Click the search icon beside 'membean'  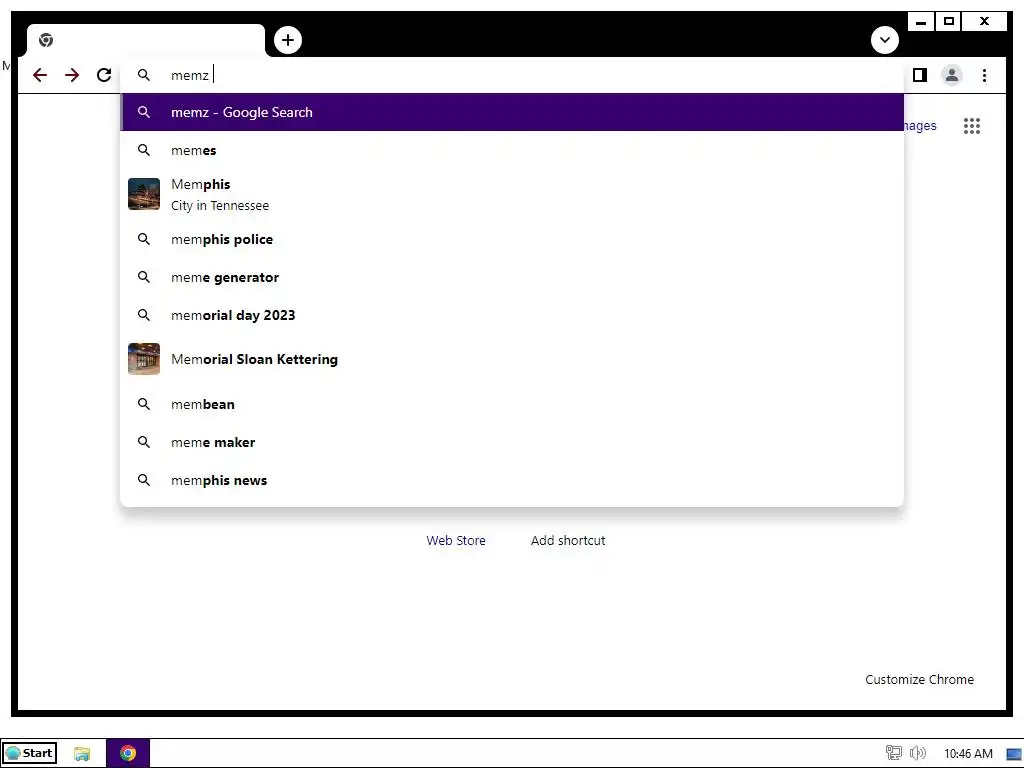(144, 404)
